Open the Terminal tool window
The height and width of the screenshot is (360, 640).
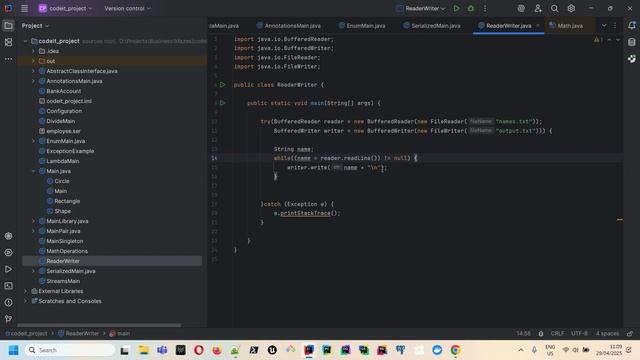coord(8,286)
